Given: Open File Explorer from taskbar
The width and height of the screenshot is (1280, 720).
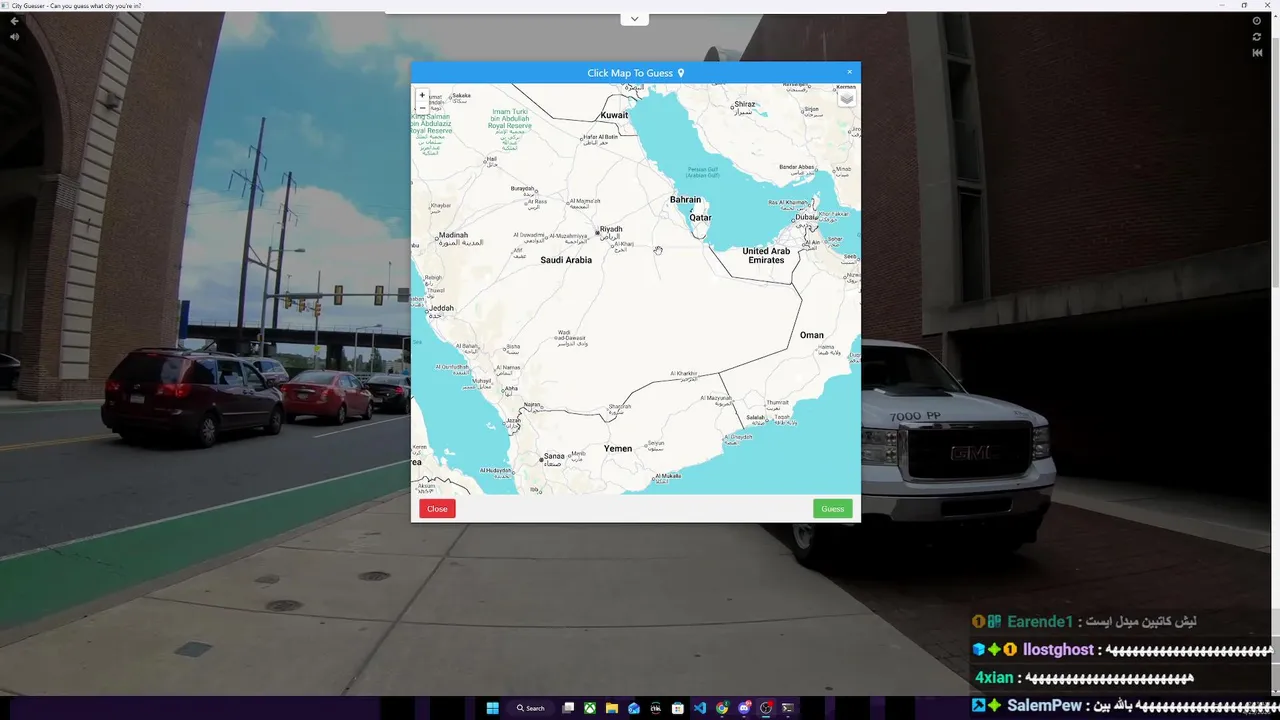Looking at the screenshot, I should pos(612,708).
